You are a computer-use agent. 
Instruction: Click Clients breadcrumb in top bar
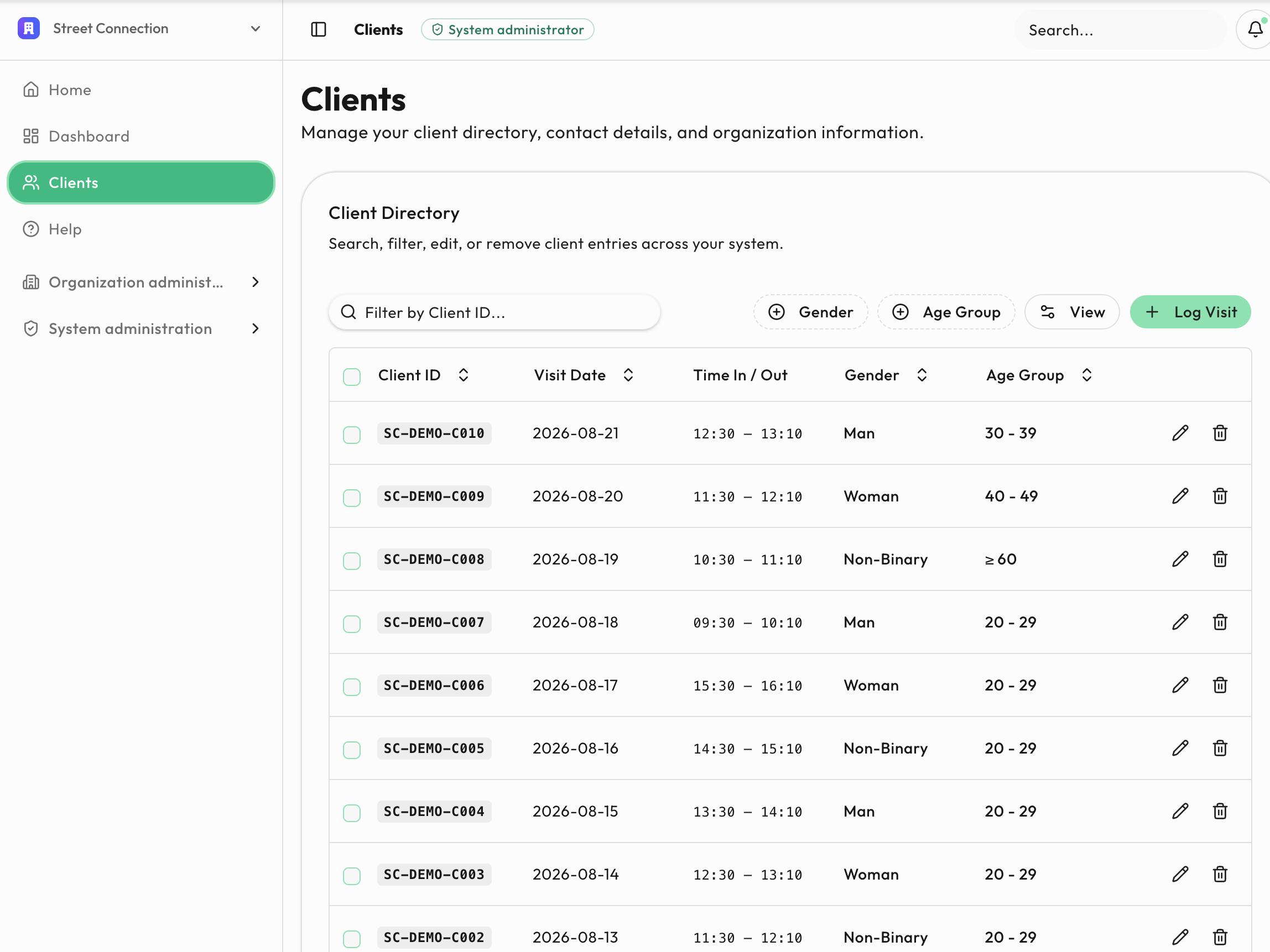pyautogui.click(x=378, y=30)
